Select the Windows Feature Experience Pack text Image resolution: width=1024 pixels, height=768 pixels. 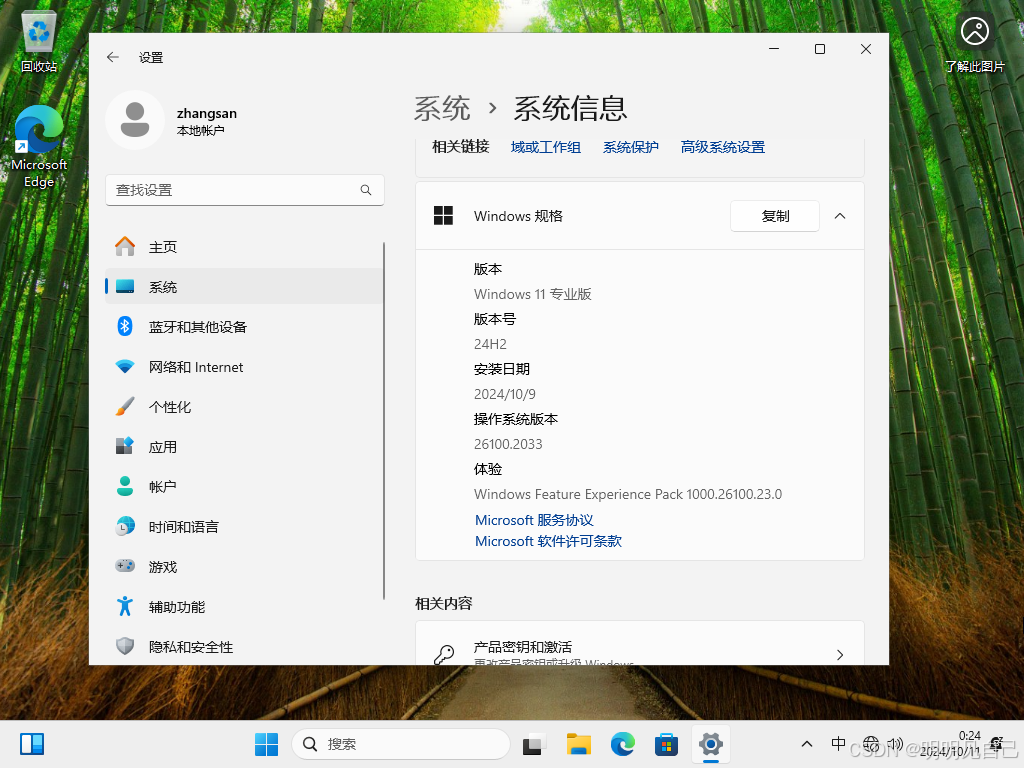628,494
